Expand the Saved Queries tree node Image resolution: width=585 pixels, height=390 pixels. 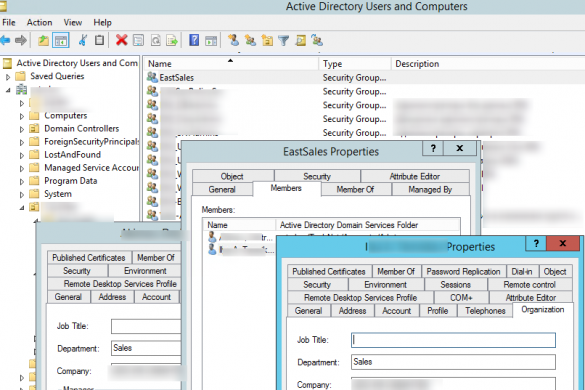8,77
